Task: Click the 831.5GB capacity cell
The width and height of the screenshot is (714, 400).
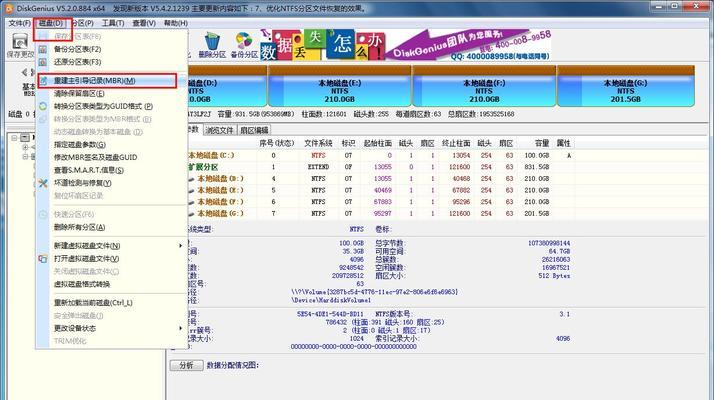Action: coord(537,167)
